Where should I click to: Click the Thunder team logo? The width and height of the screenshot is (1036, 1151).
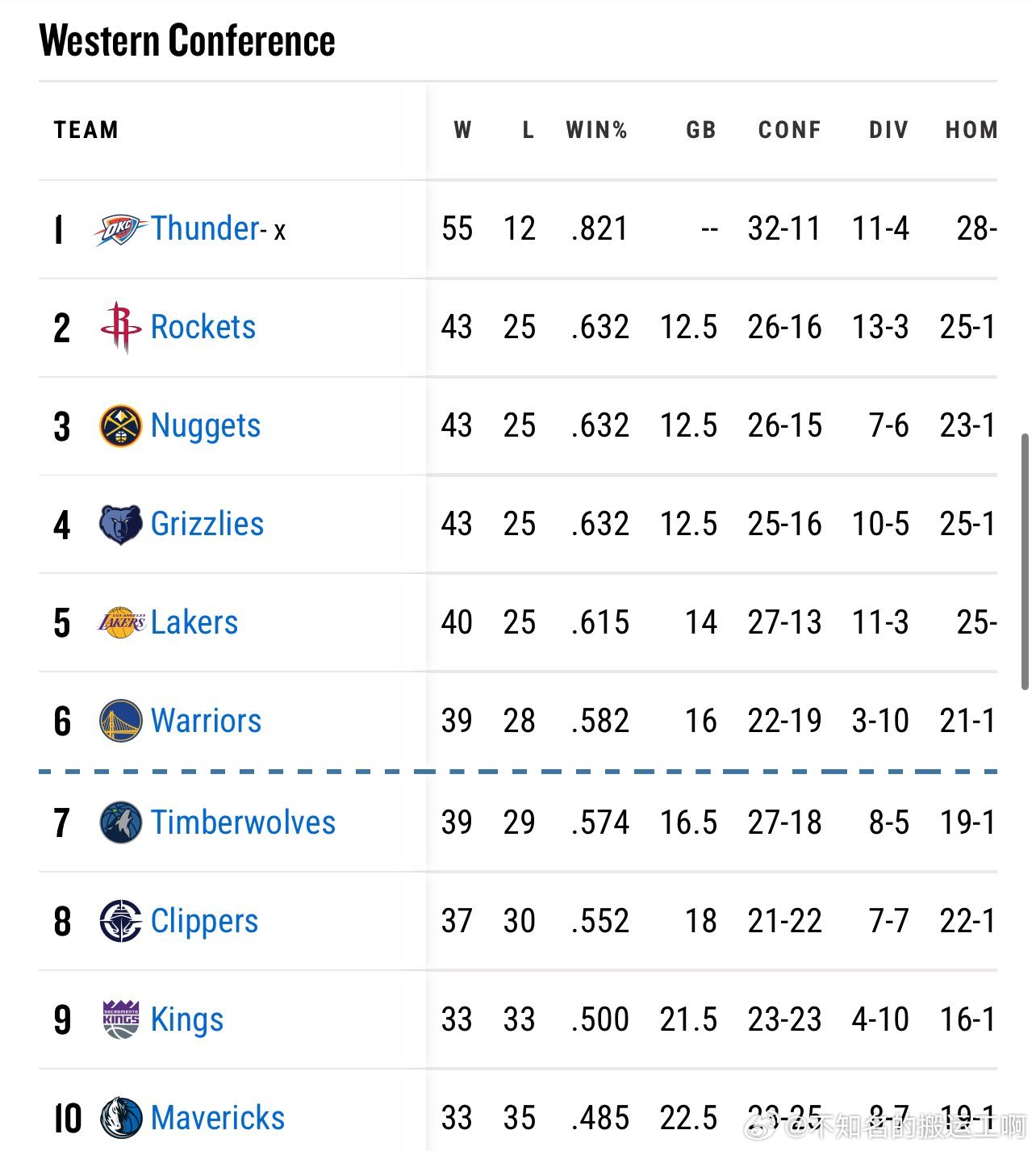tap(120, 230)
